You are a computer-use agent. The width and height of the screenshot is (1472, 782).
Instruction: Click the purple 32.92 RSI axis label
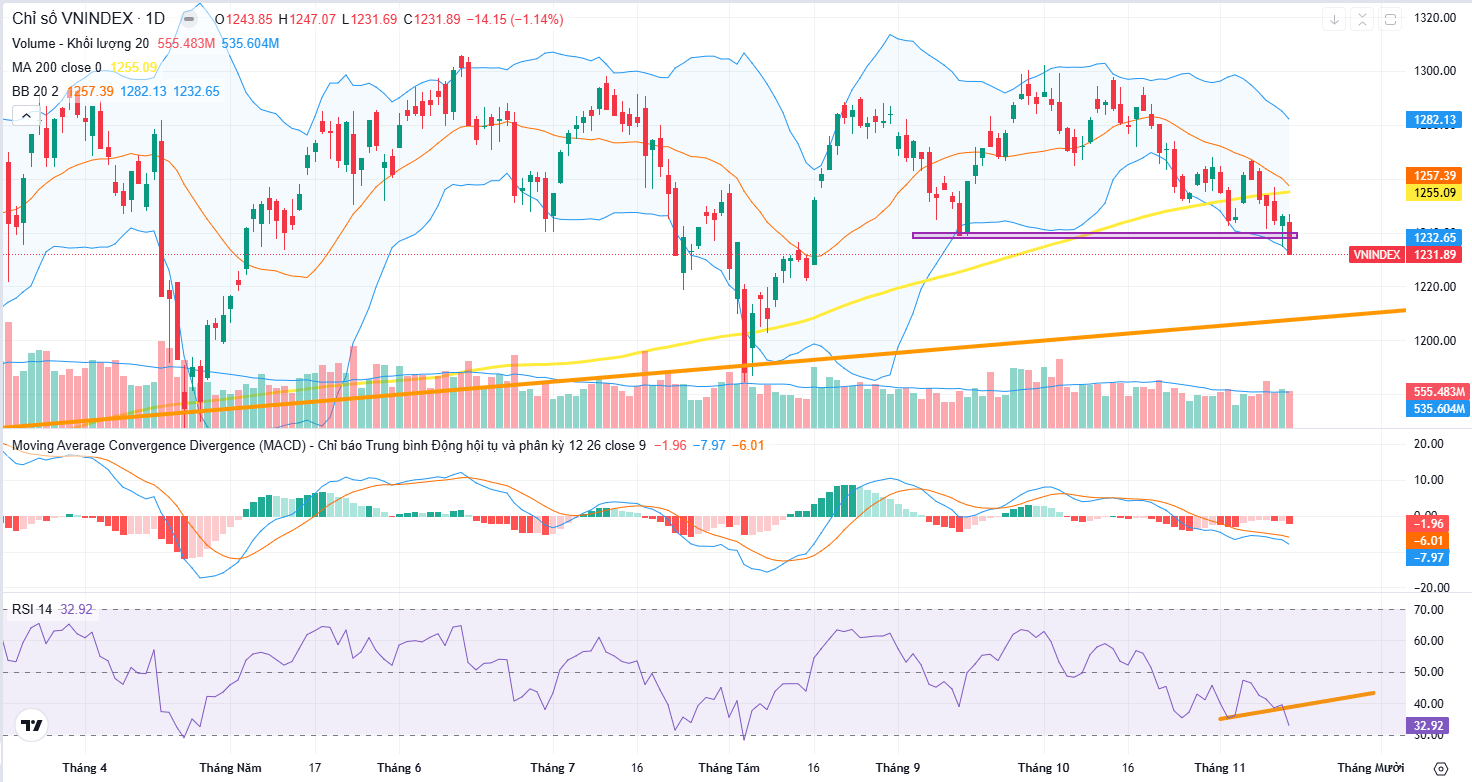[x=1429, y=726]
